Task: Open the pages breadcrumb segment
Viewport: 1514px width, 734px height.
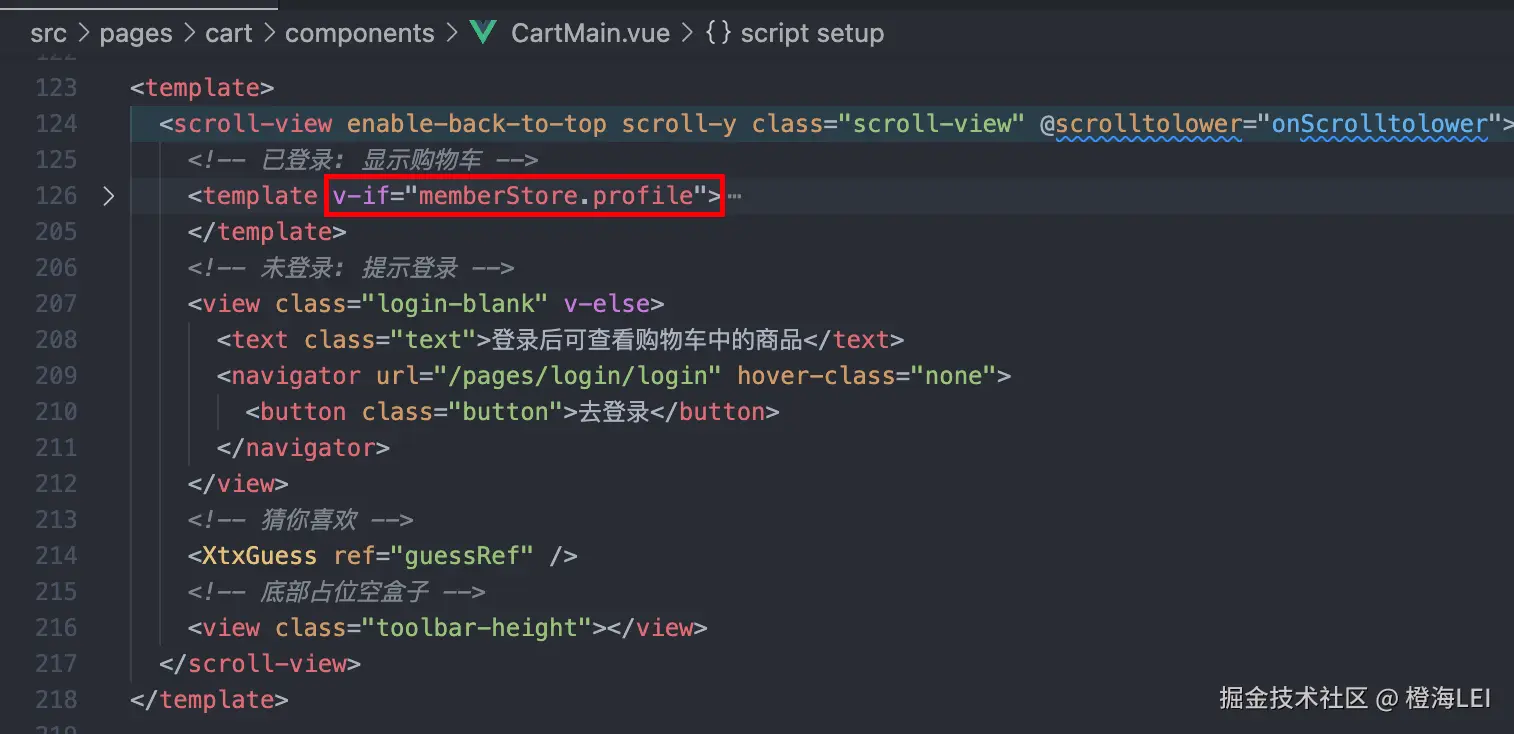Action: 136,33
